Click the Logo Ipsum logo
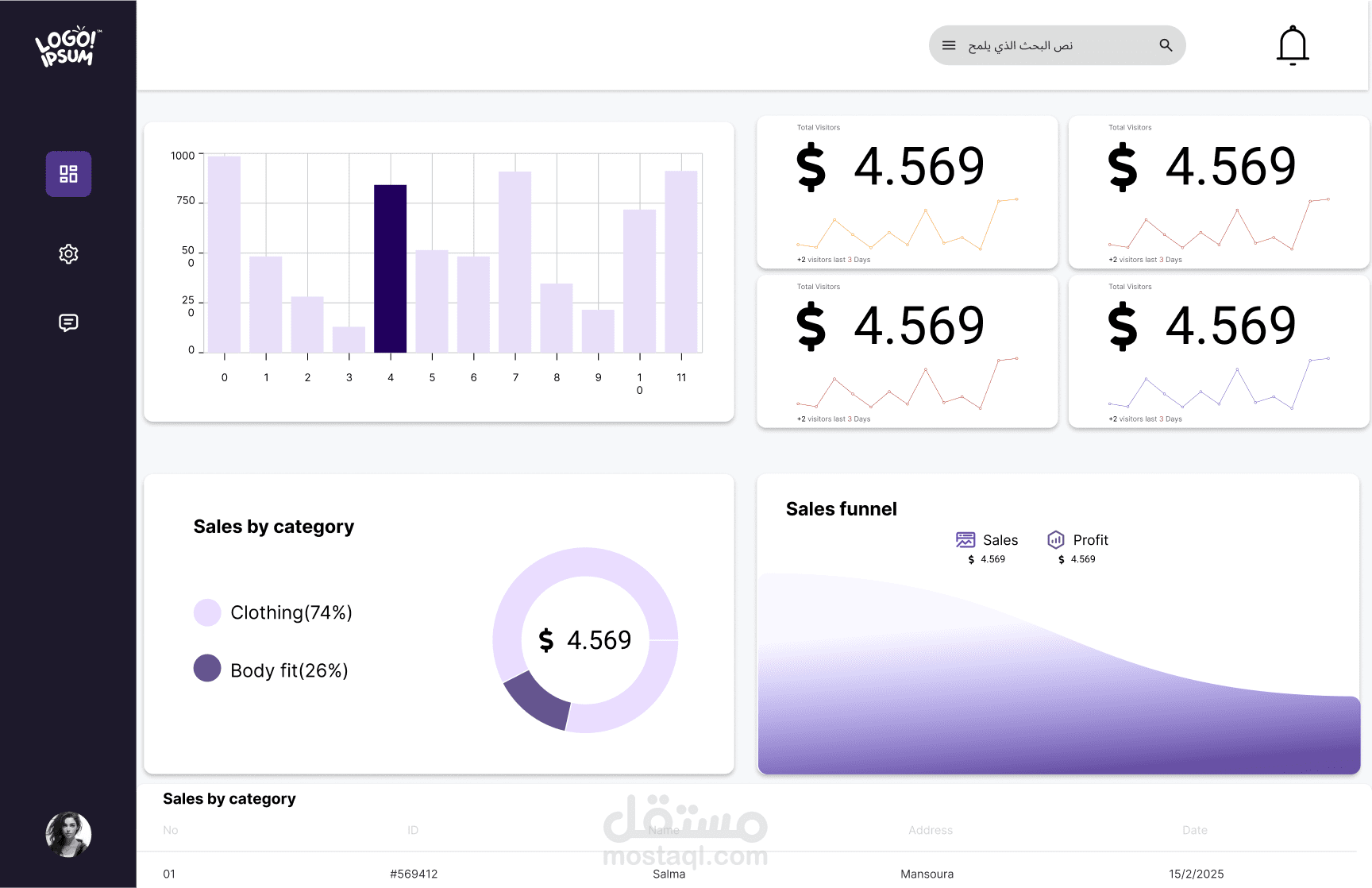The height and width of the screenshot is (888, 1372). coord(68,47)
